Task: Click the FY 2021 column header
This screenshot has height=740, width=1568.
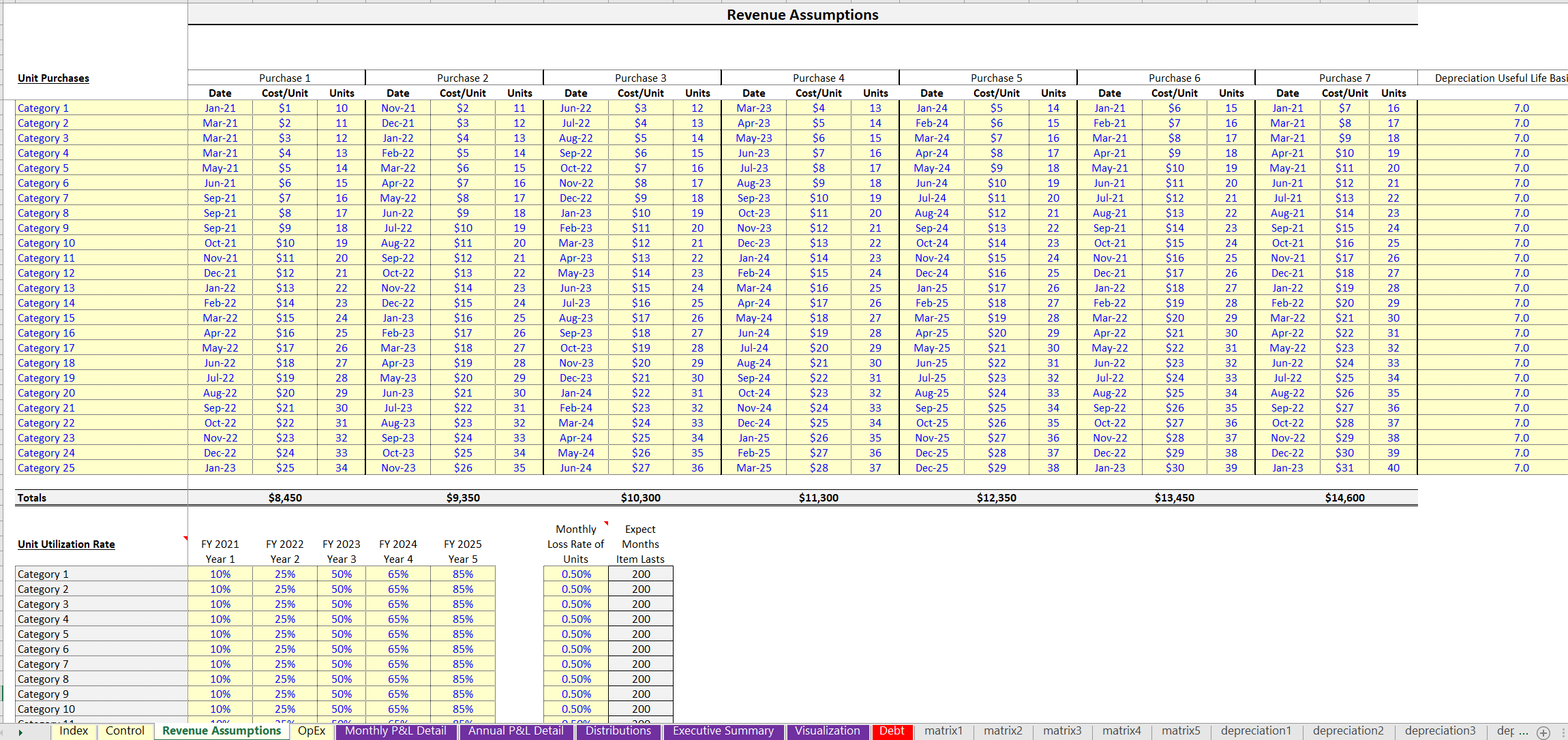Action: tap(220, 544)
